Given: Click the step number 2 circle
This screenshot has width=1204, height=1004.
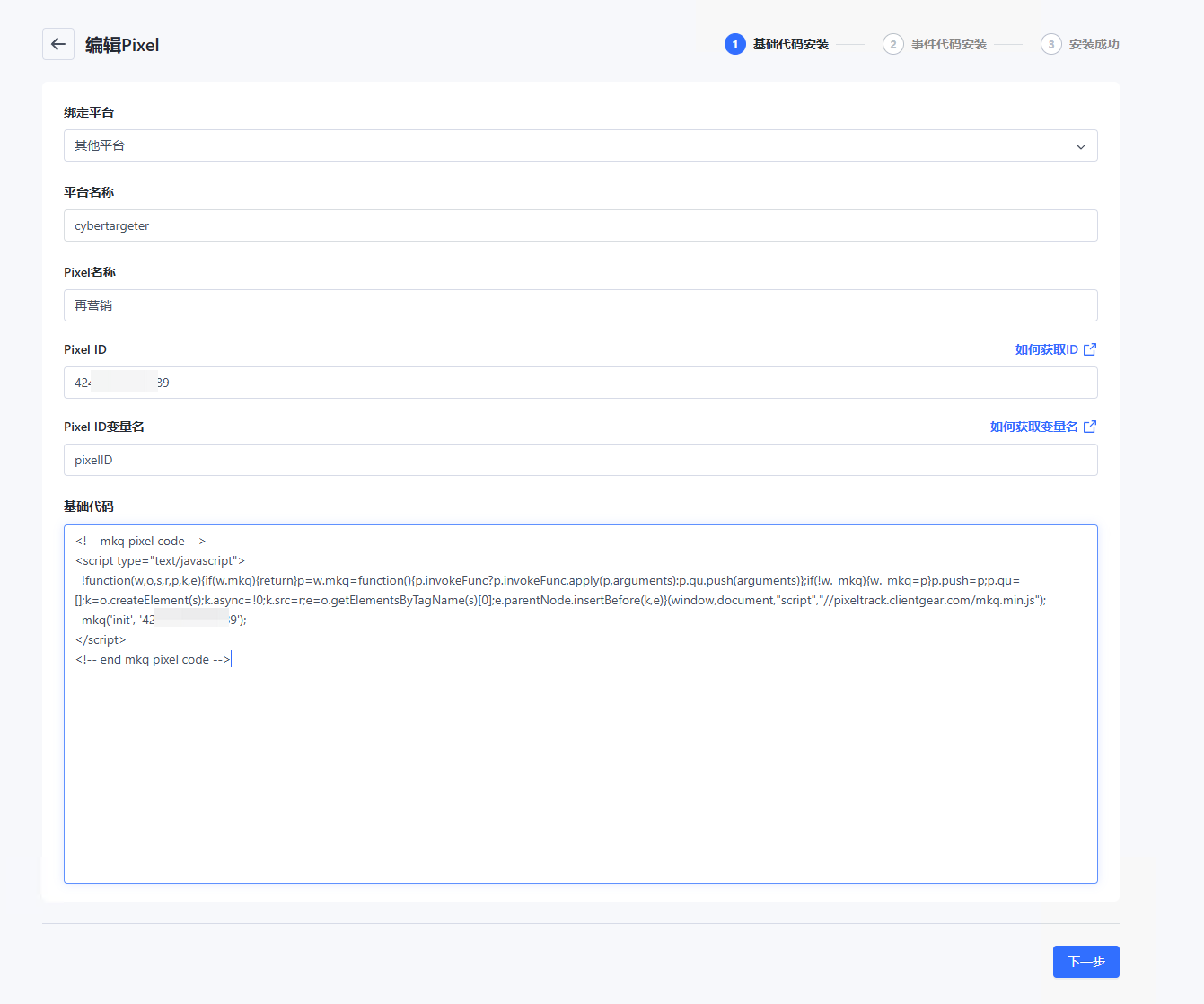Looking at the screenshot, I should click(893, 44).
